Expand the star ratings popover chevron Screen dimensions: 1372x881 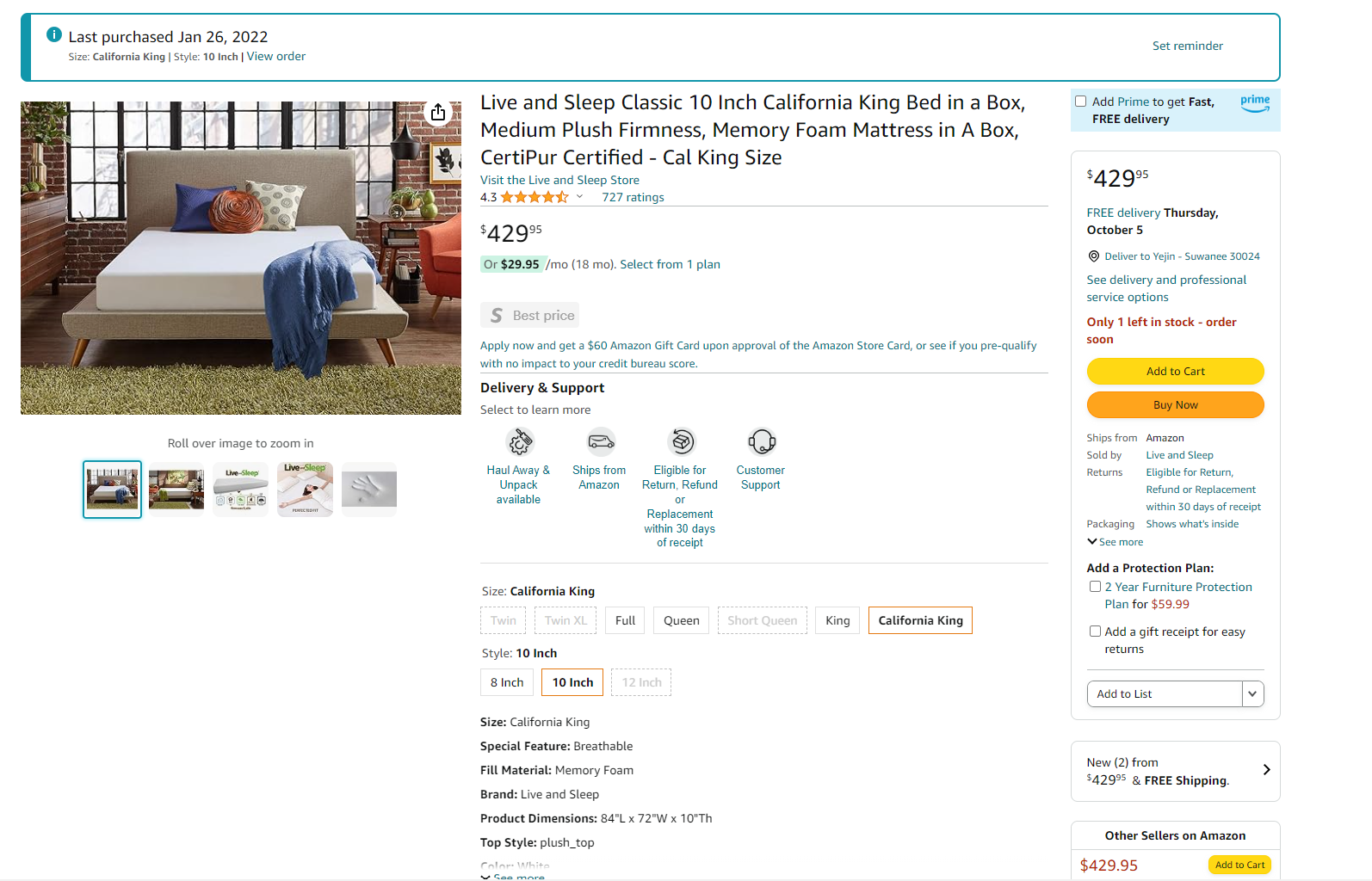tap(579, 197)
